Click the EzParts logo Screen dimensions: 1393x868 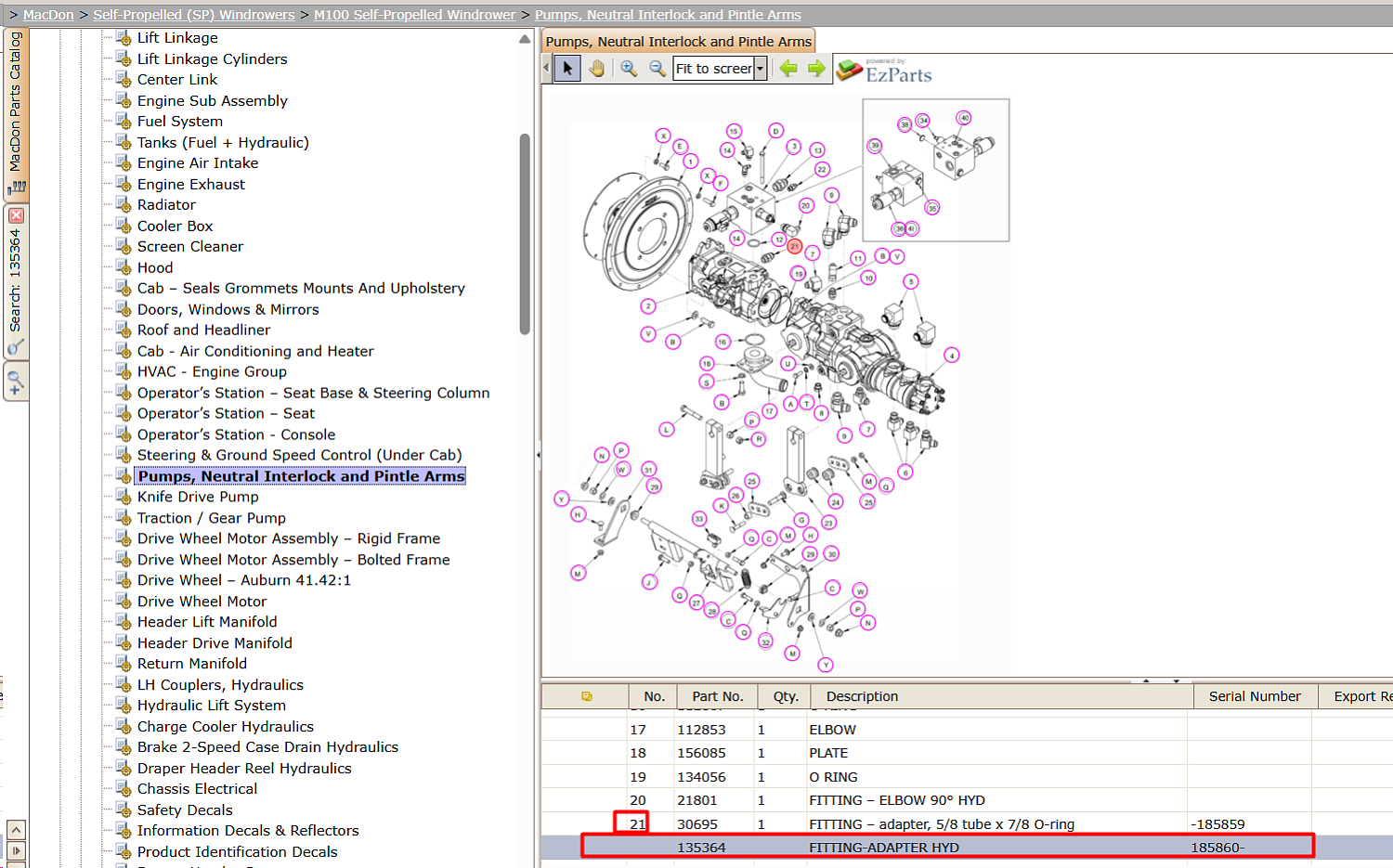pyautogui.click(x=884, y=71)
